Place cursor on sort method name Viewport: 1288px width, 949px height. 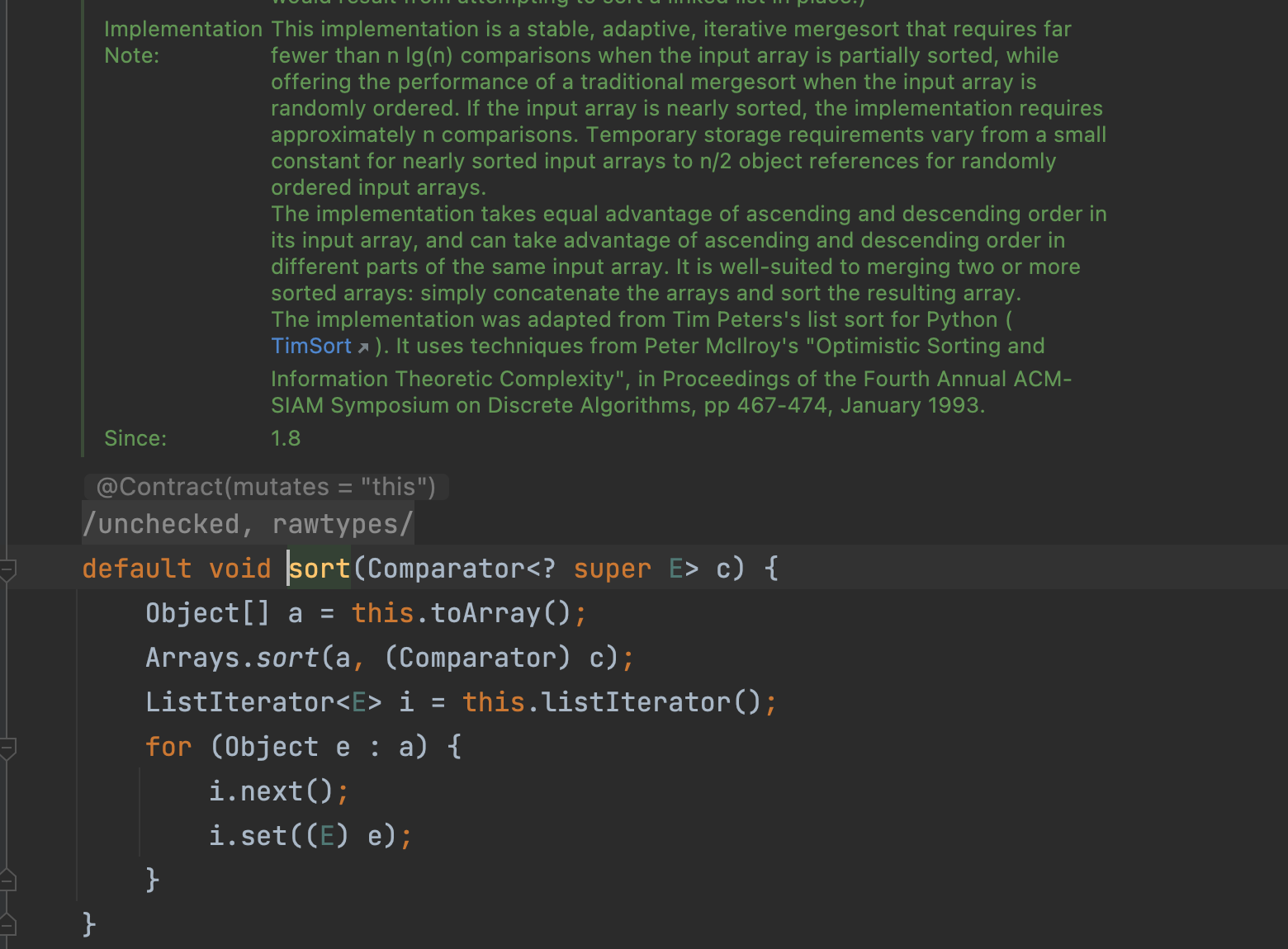pos(320,569)
